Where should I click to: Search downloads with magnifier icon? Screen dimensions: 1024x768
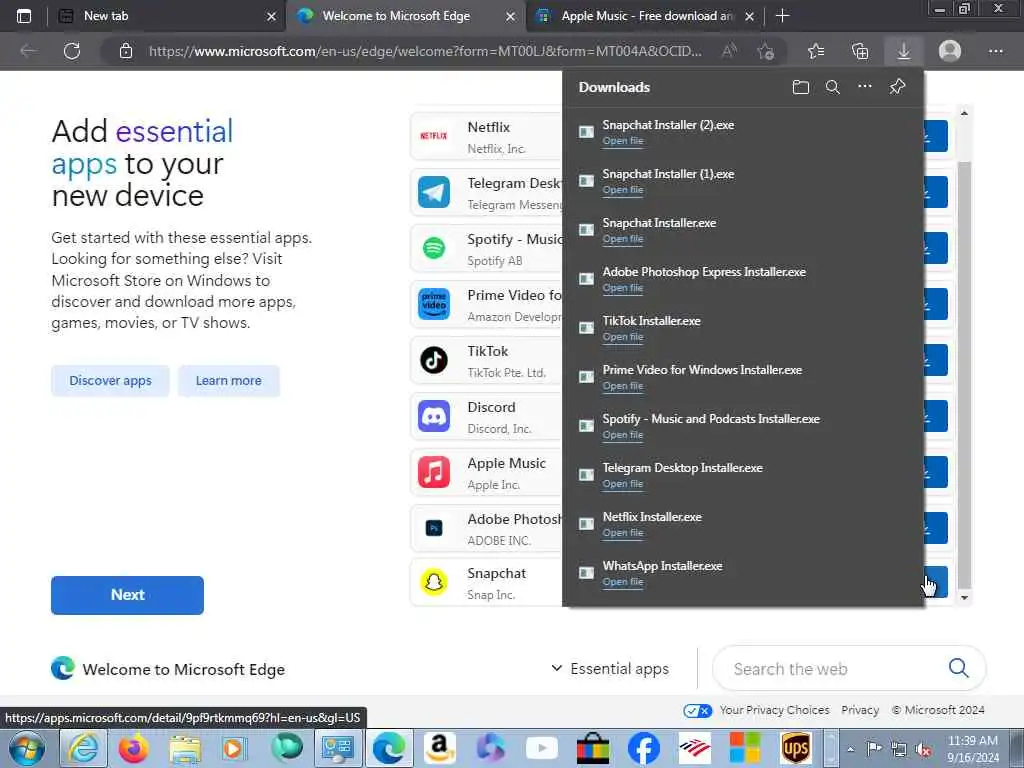[x=833, y=87]
